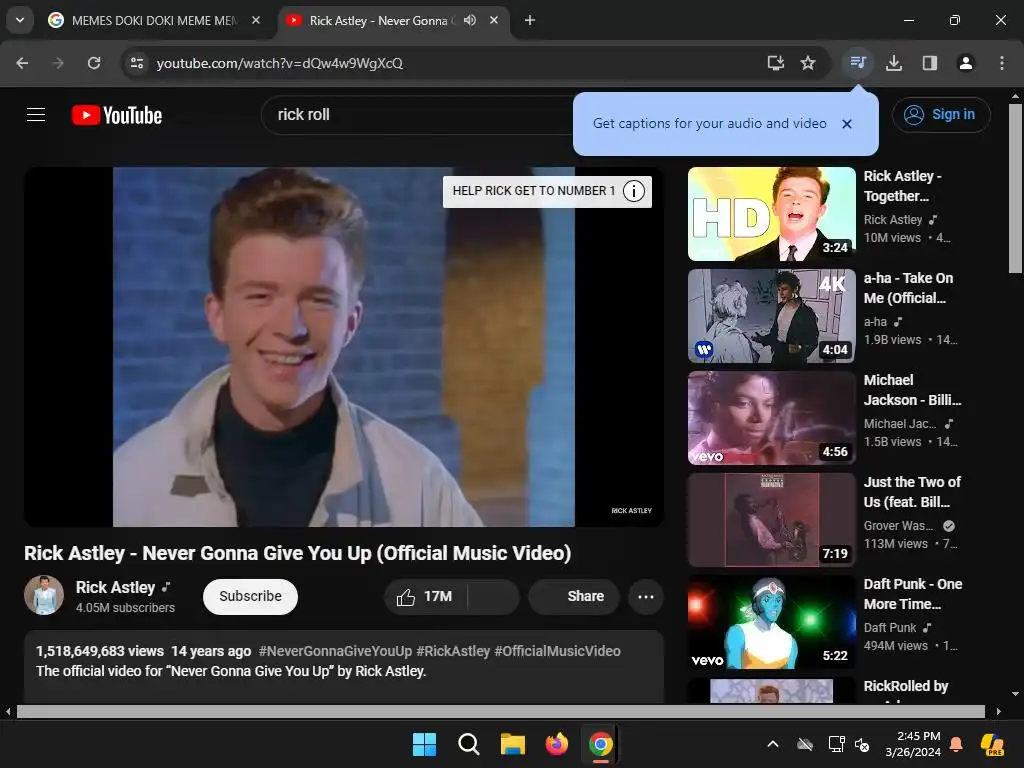Bookmark this tab with the star

808,63
